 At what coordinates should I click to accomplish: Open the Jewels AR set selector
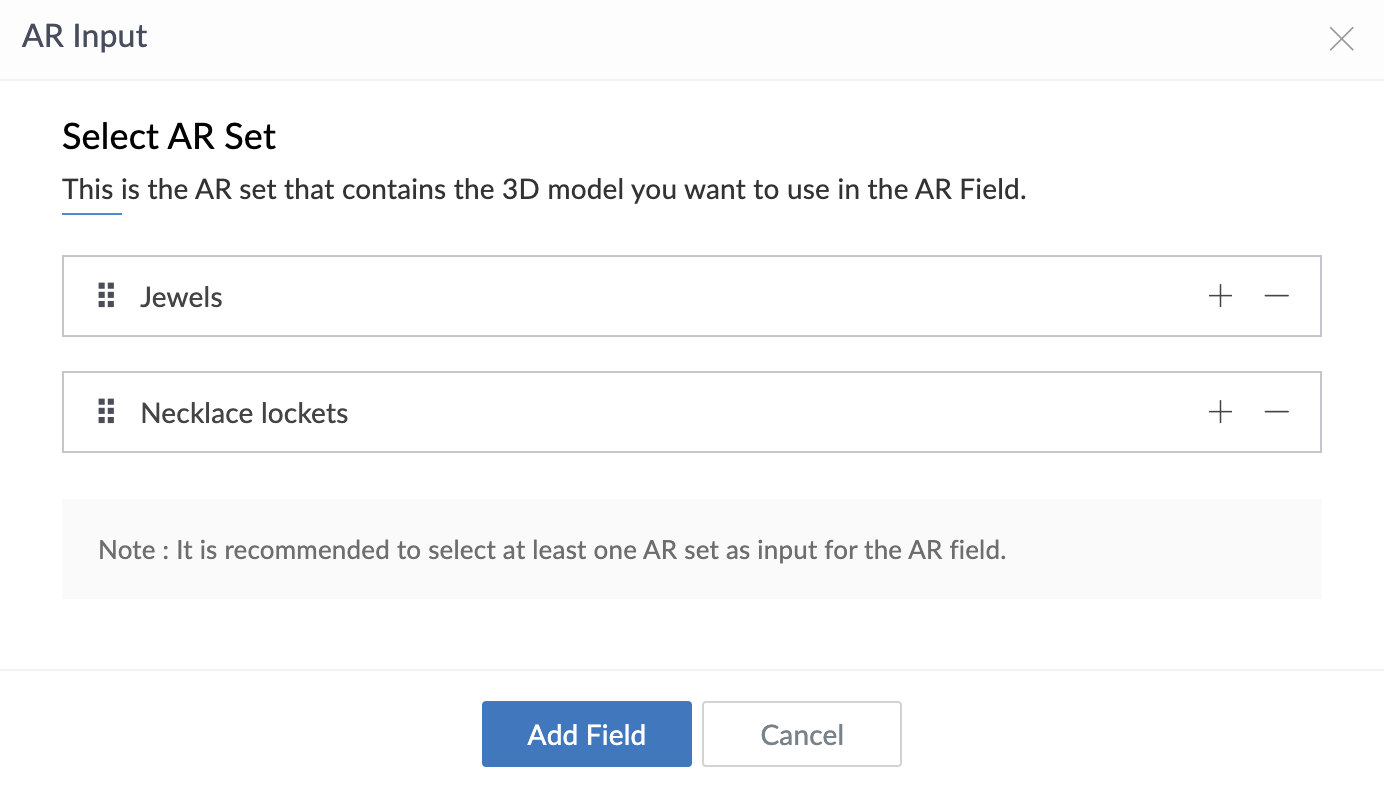[692, 296]
